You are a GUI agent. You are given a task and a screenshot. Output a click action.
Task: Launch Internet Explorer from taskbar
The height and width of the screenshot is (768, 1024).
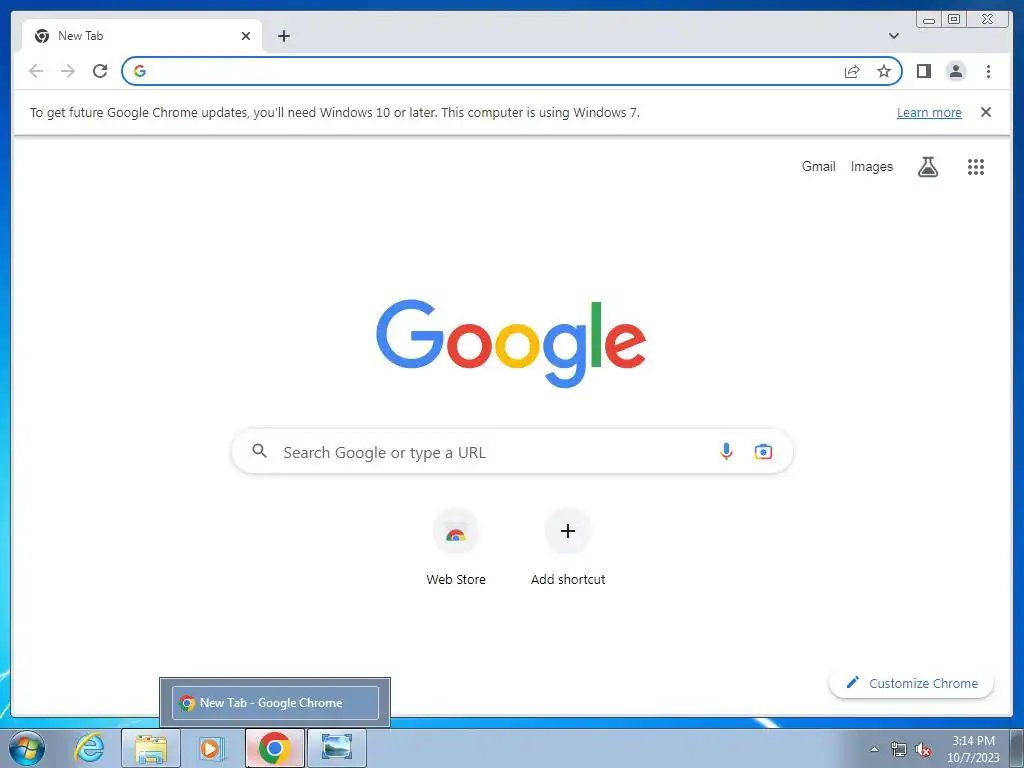click(89, 748)
